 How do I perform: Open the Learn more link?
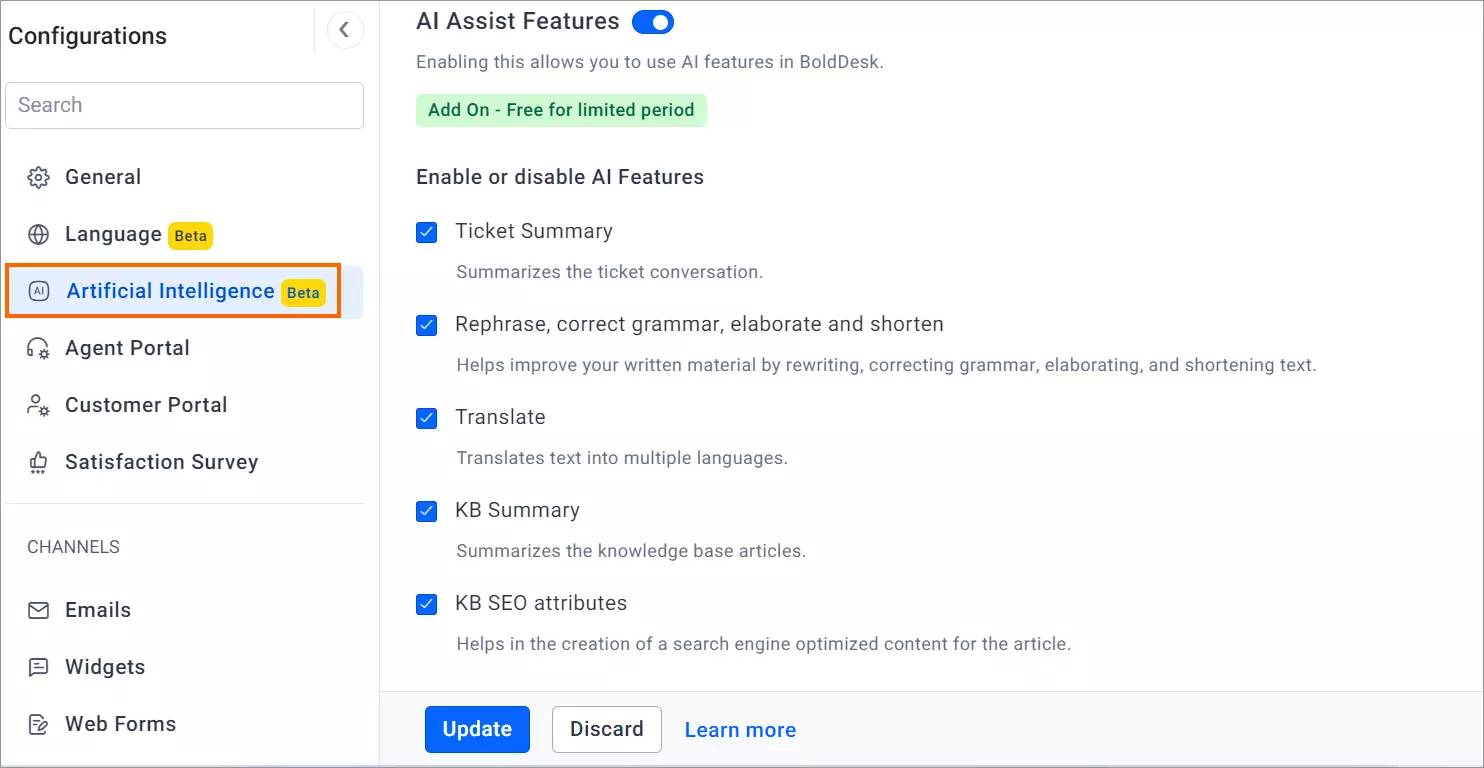click(740, 730)
